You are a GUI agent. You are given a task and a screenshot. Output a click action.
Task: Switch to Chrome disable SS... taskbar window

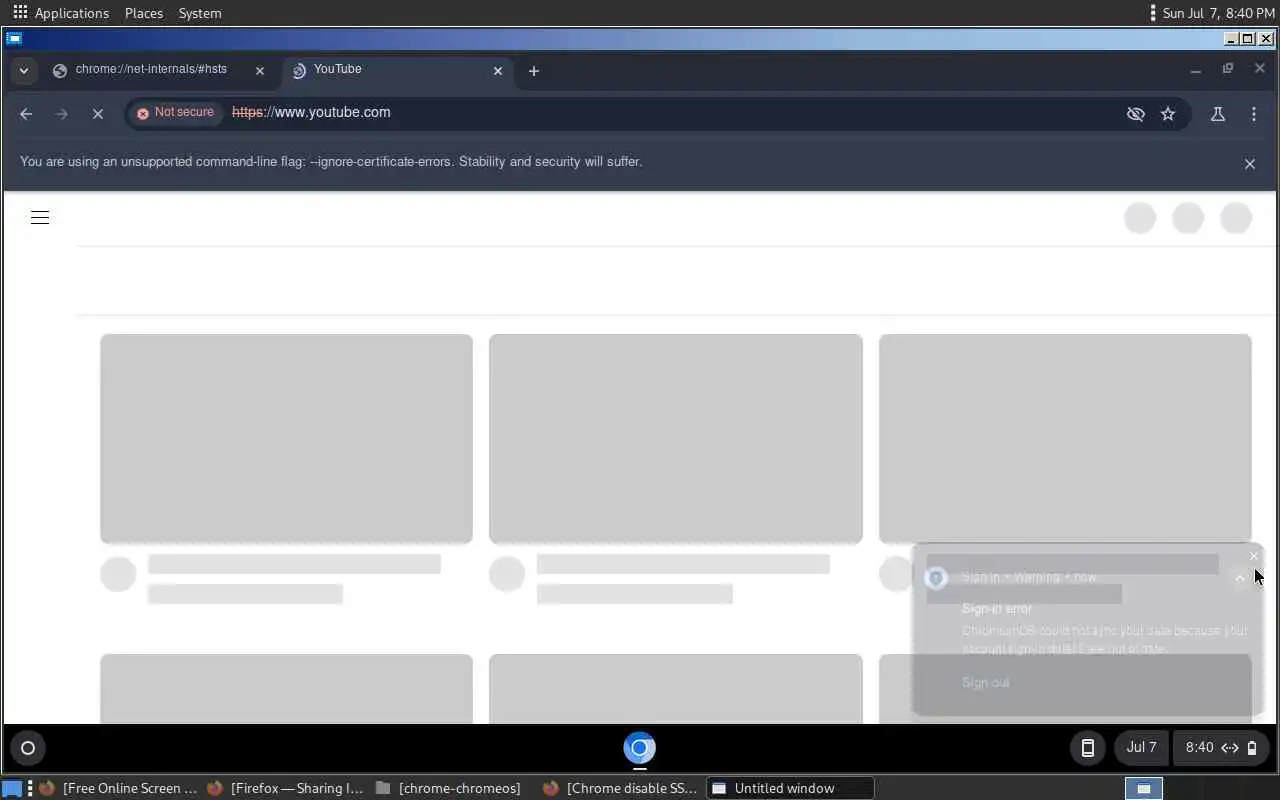coord(622,788)
